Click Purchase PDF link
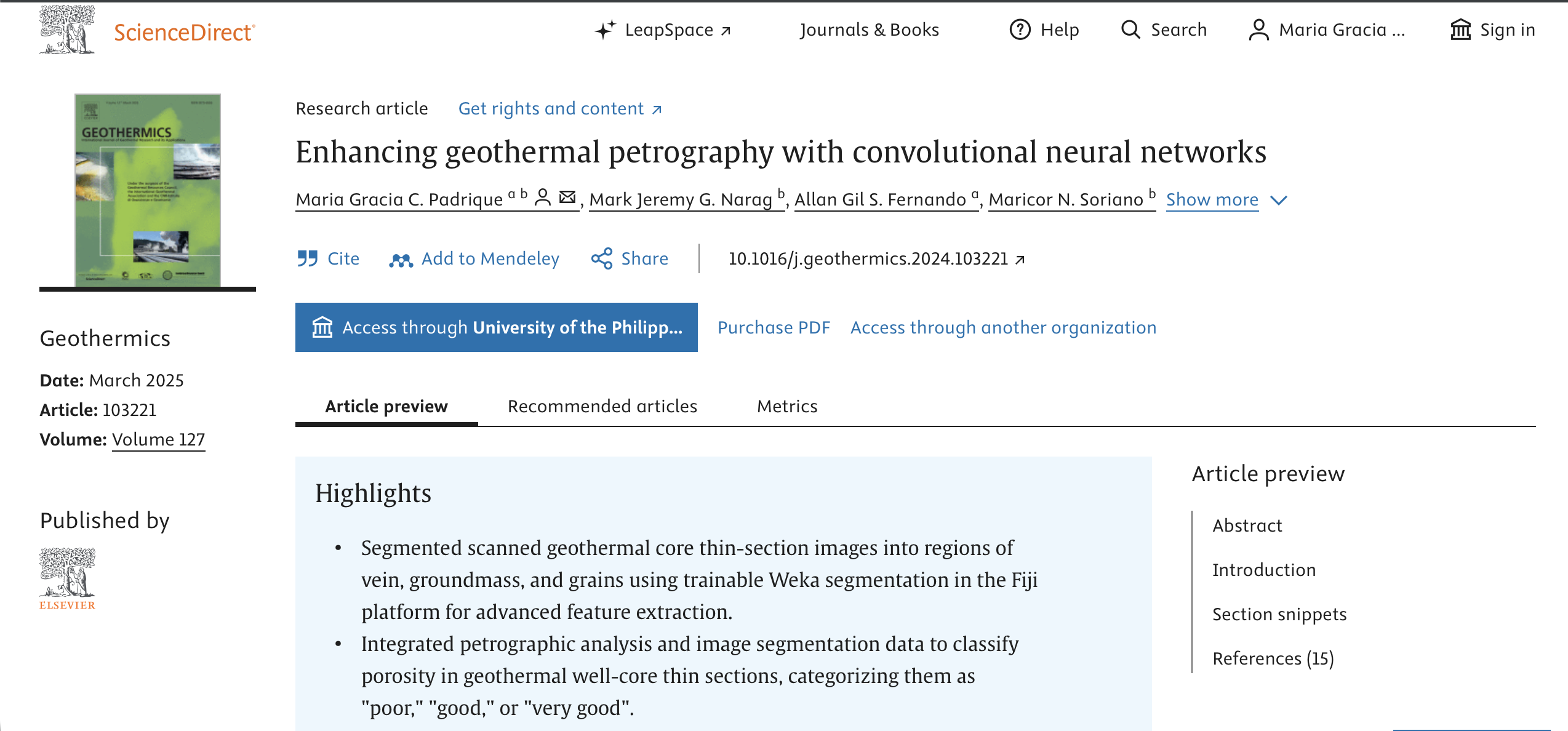This screenshot has height=731, width=1568. (x=774, y=327)
